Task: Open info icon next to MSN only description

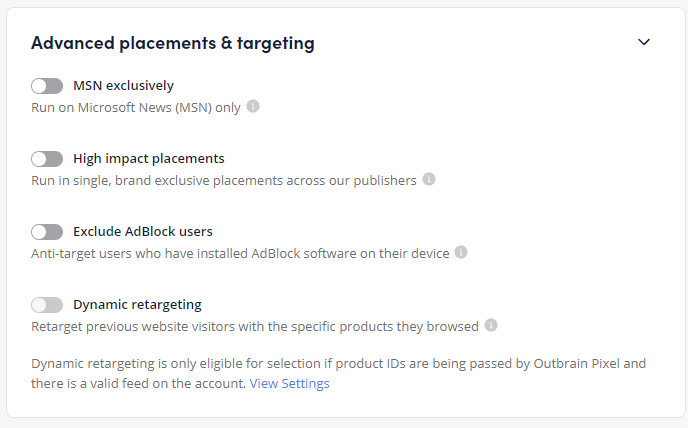Action: pyautogui.click(x=253, y=106)
